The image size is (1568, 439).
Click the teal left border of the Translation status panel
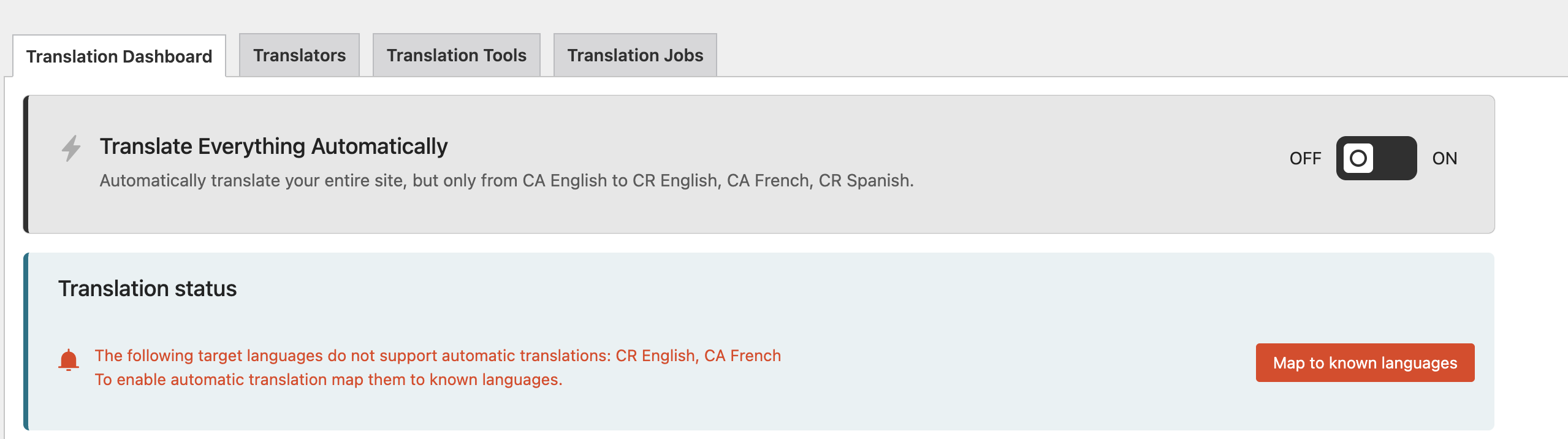(26, 341)
